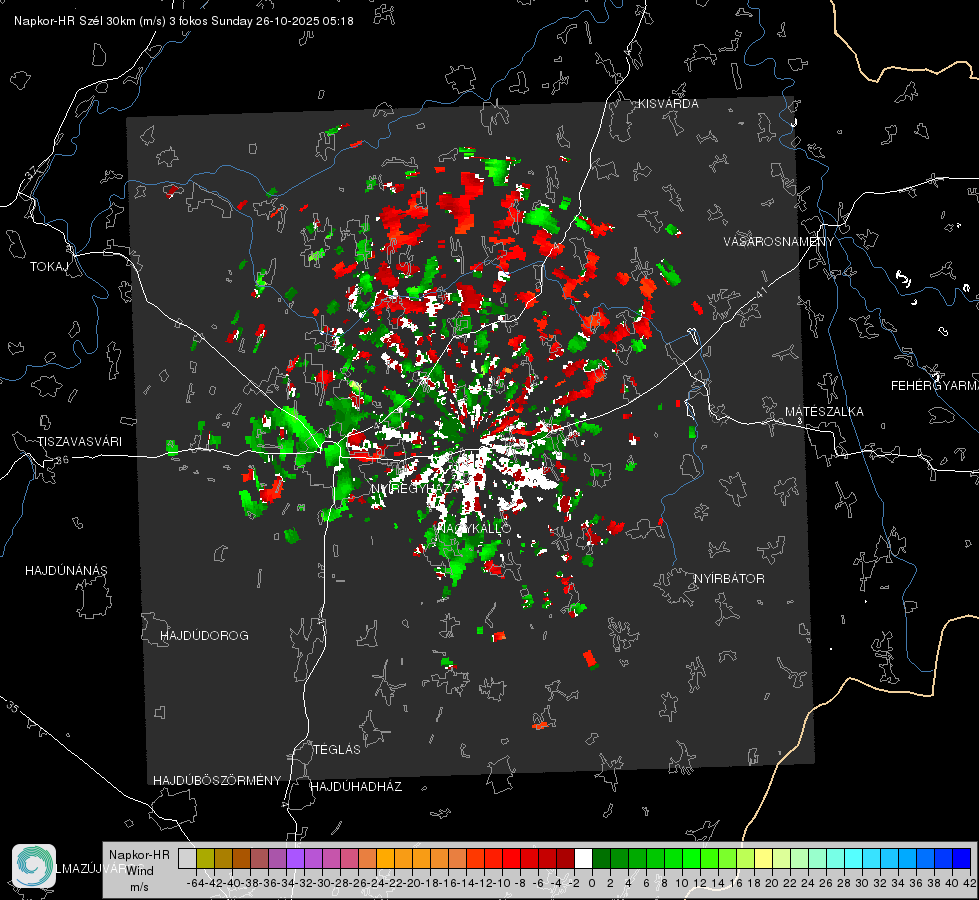Viewport: 979px width, 900px height.
Task: Select the TISZAVASVÁRI town label
Action: point(79,442)
